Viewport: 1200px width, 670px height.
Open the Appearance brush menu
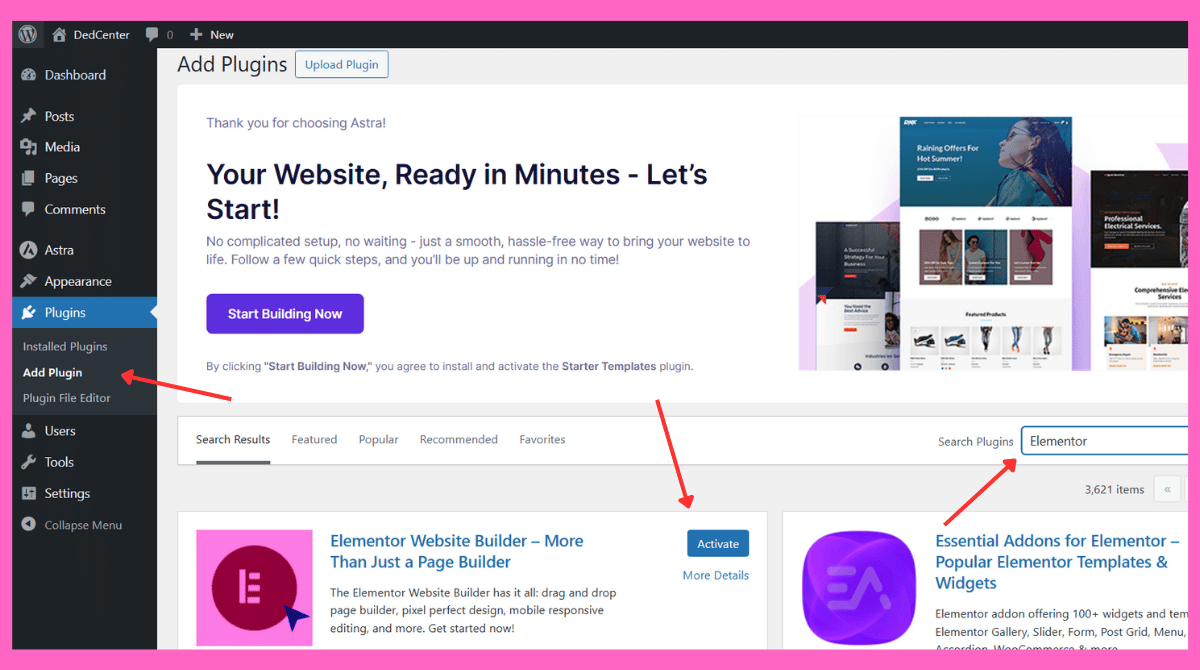[x=28, y=281]
